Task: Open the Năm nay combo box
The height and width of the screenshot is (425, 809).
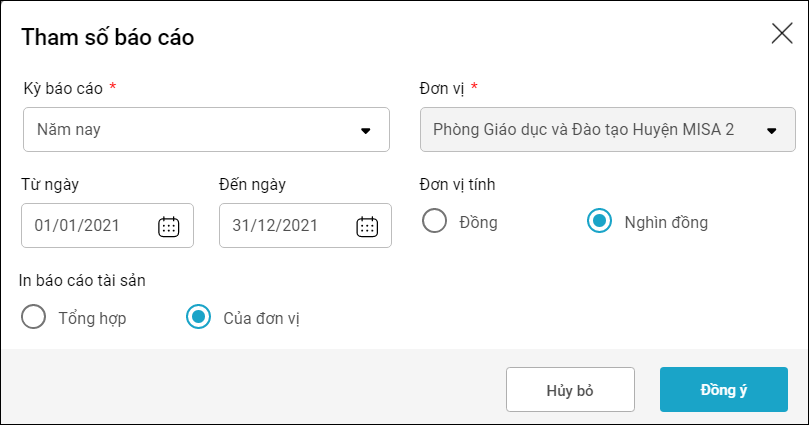Action: point(206,129)
